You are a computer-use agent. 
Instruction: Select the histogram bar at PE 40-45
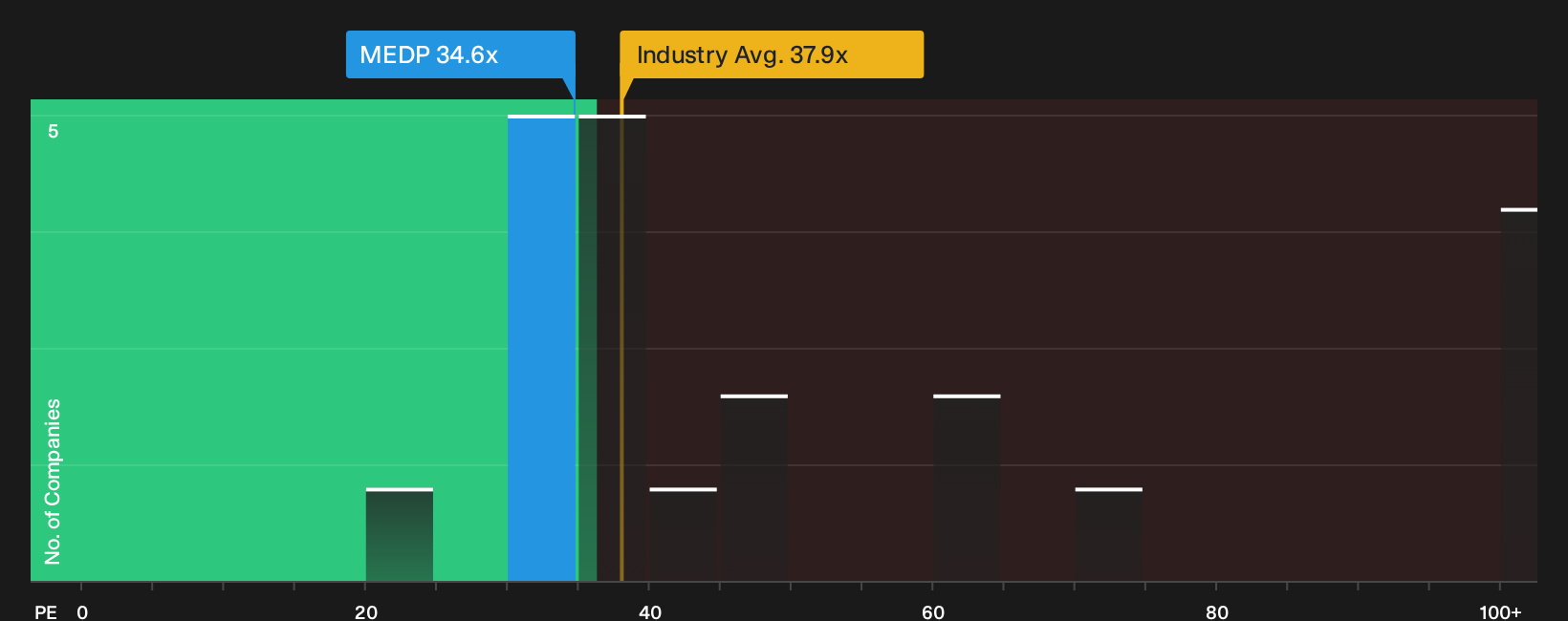(x=683, y=535)
